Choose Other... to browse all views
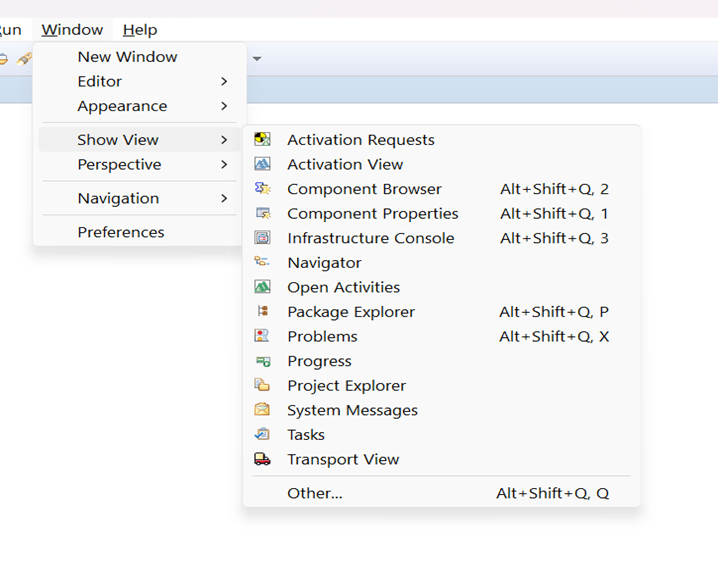The image size is (718, 578). coord(441,493)
